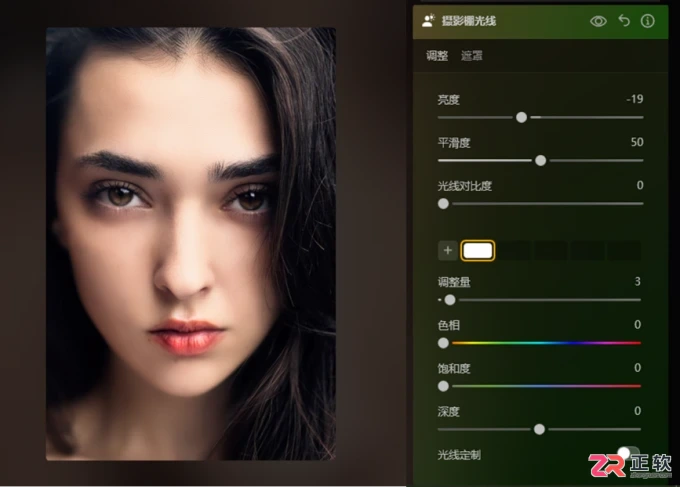Click the 亮度 slider handle
Viewport: 680px width, 487px height.
(521, 117)
